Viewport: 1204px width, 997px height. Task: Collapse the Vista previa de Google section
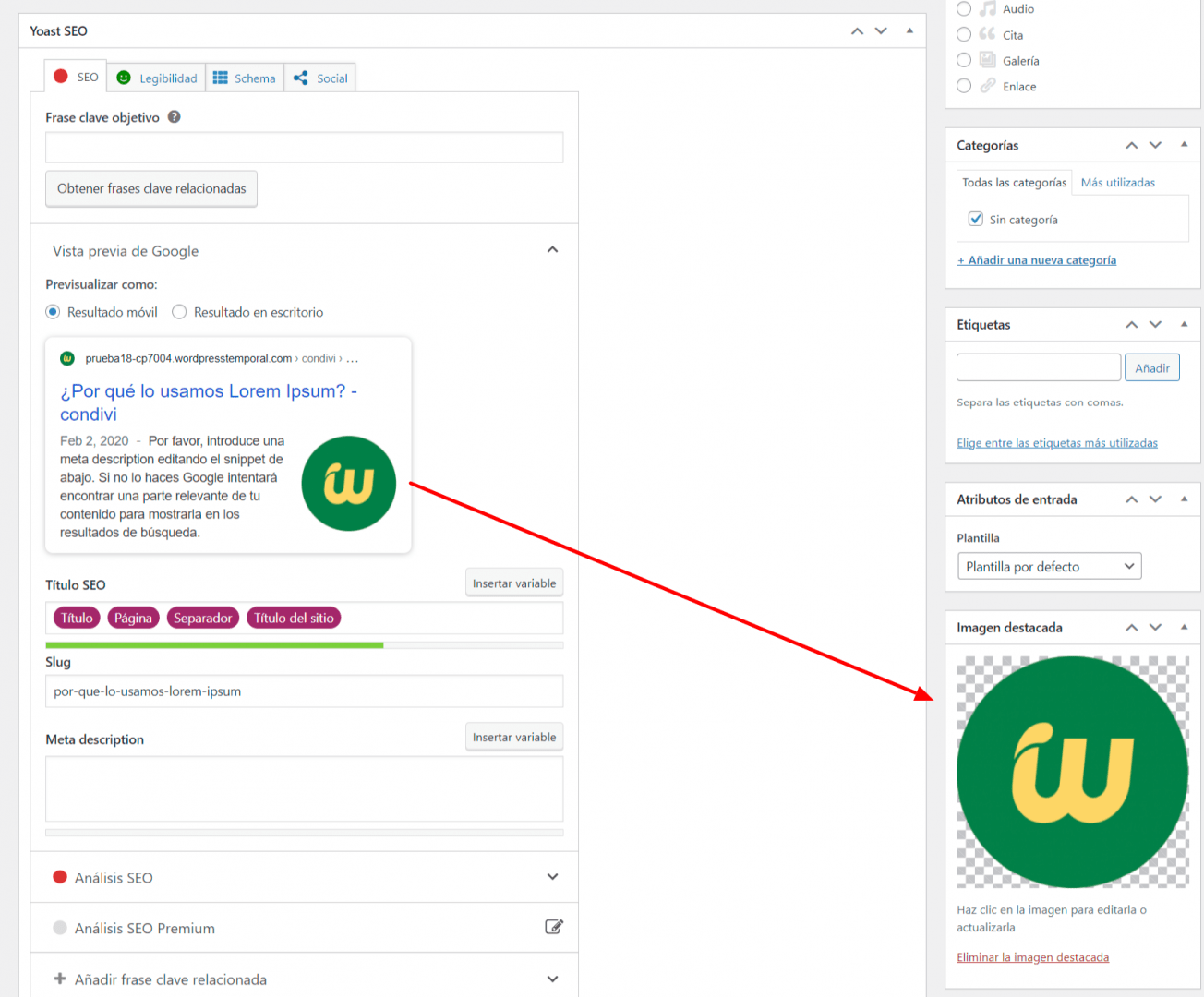pos(552,250)
